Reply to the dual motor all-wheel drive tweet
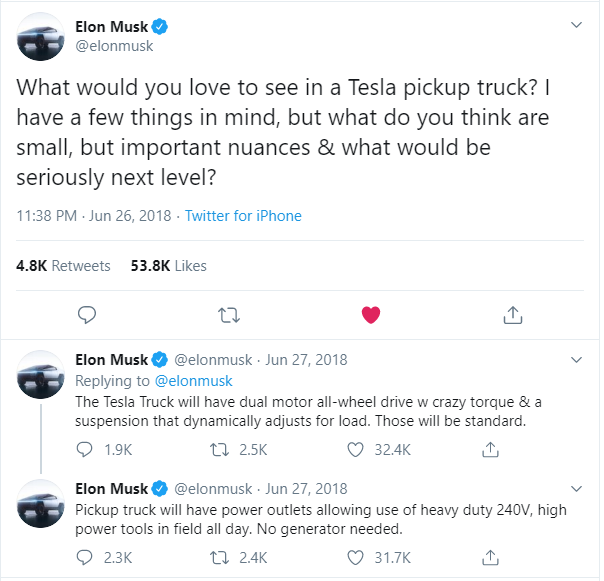This screenshot has height=581, width=604. point(84,449)
